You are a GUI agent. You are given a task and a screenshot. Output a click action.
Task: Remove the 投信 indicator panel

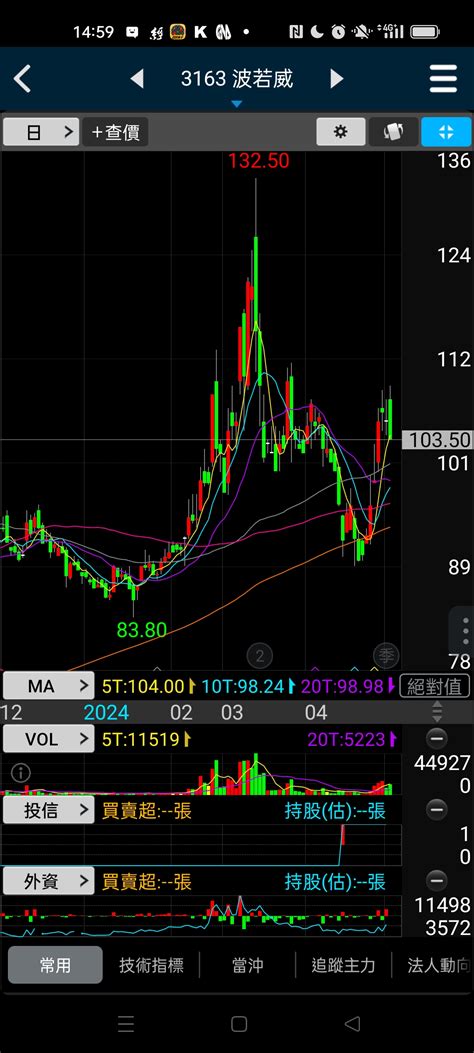[x=436, y=810]
